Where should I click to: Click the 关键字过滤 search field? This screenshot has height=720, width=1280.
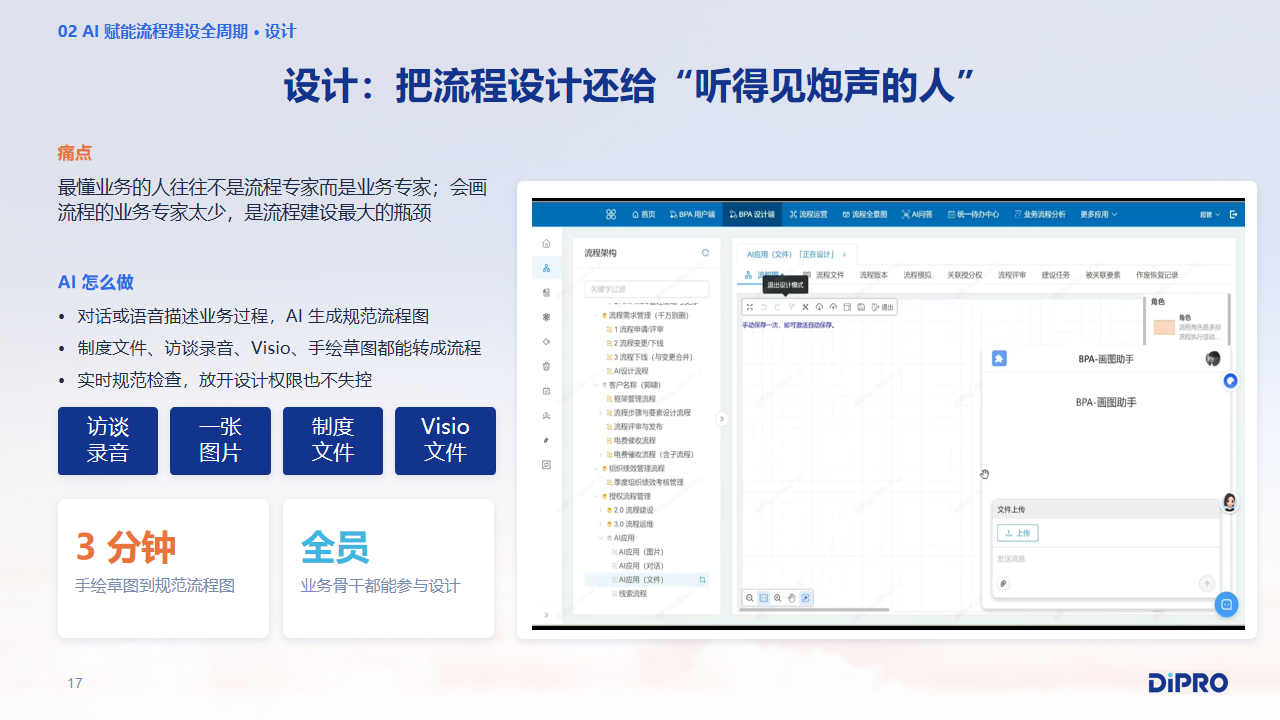[647, 289]
